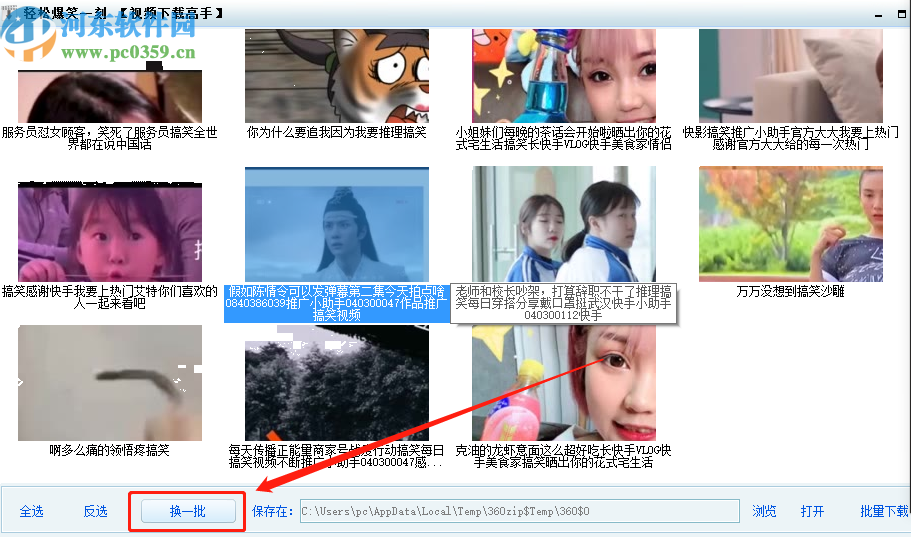Click caption 搞笑感谢快手我要上热门
This screenshot has height=537, width=911.
(110, 297)
